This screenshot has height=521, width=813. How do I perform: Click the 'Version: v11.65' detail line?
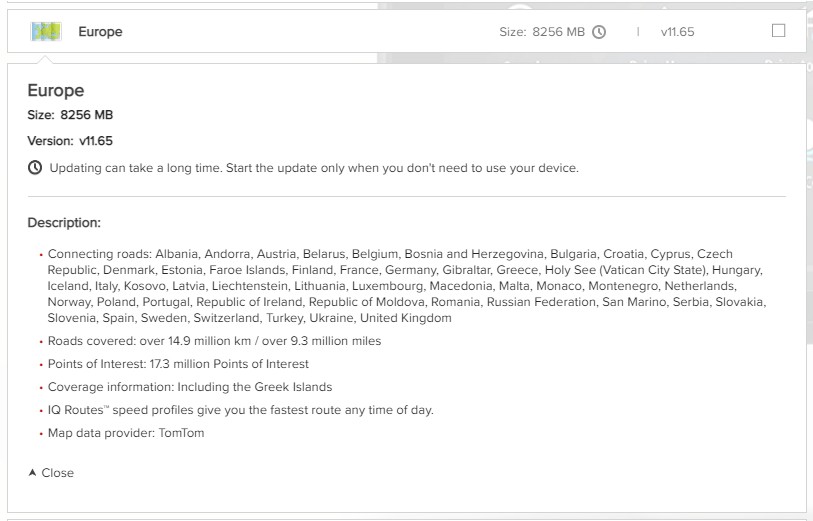click(x=70, y=141)
